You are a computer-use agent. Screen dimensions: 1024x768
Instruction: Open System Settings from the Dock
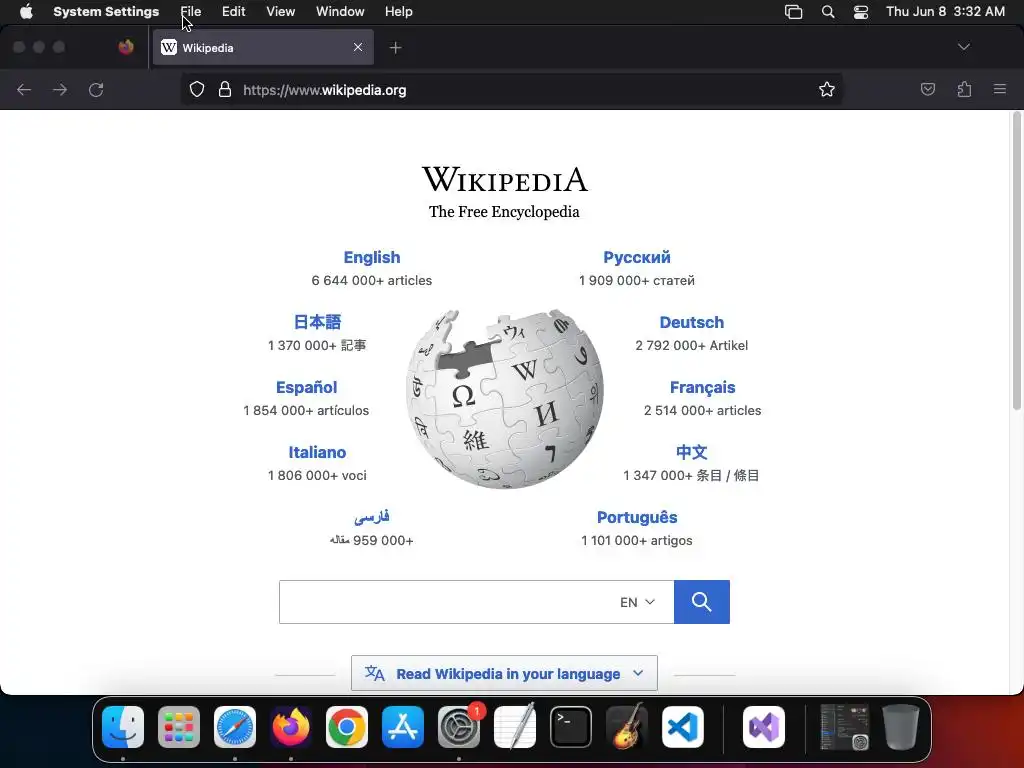[x=458, y=727]
